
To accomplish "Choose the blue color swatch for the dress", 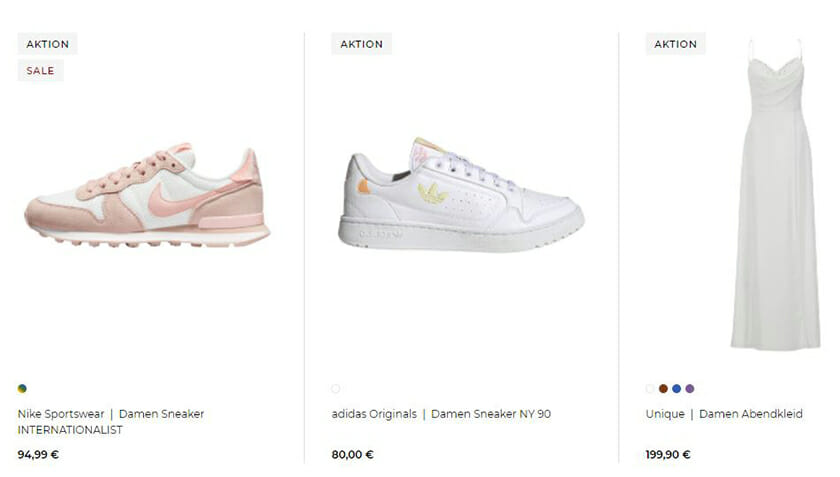I will (677, 389).
